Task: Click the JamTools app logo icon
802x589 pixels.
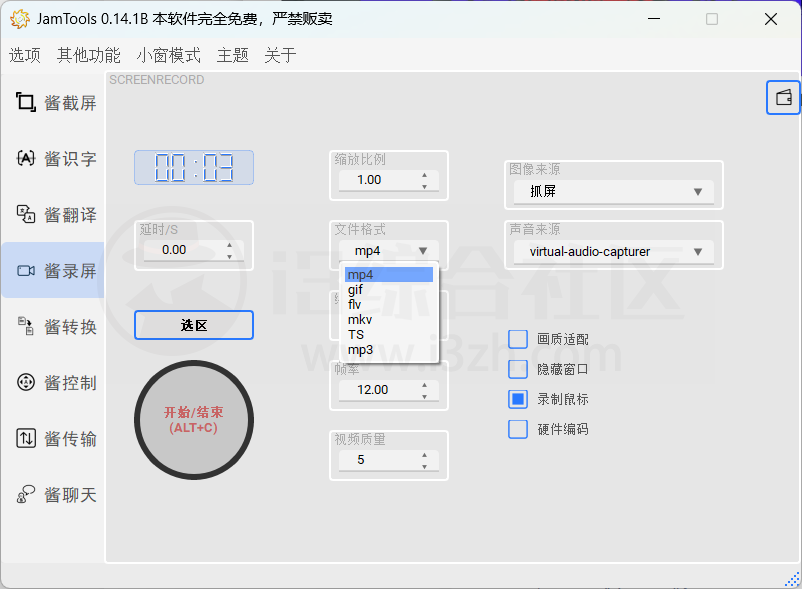Action: point(19,19)
